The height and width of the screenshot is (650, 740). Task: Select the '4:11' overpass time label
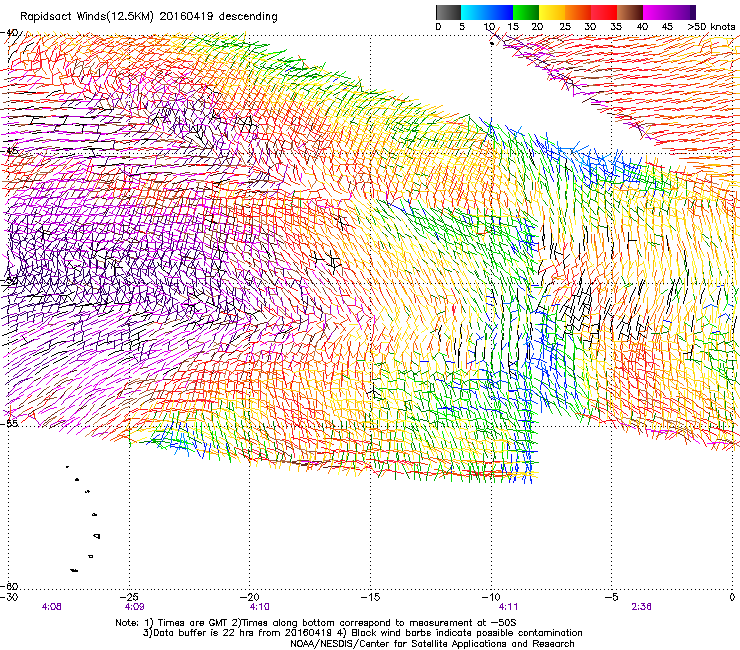pos(508,607)
